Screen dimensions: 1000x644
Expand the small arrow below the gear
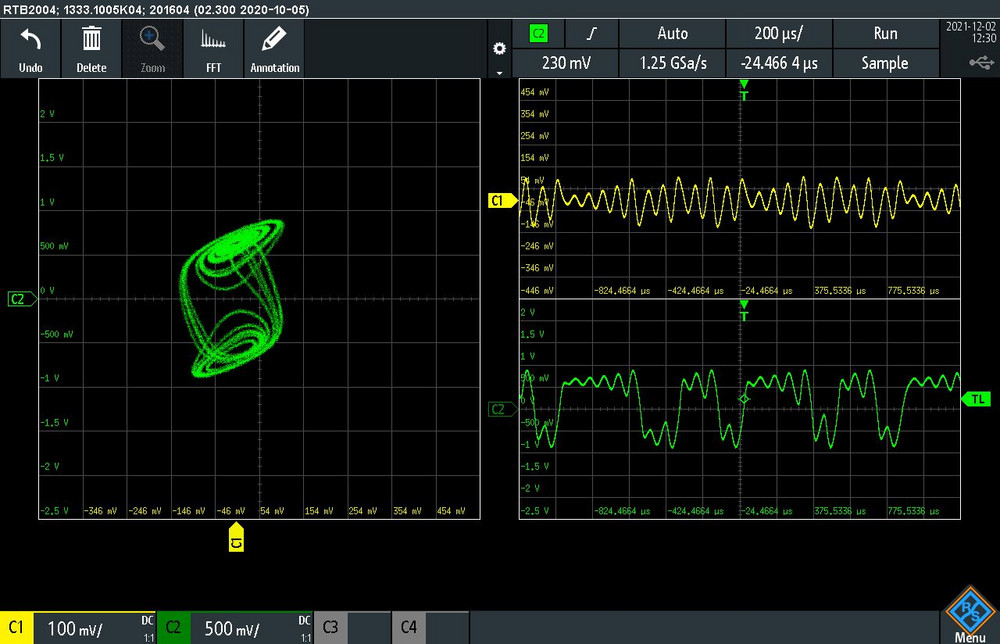[x=499, y=73]
